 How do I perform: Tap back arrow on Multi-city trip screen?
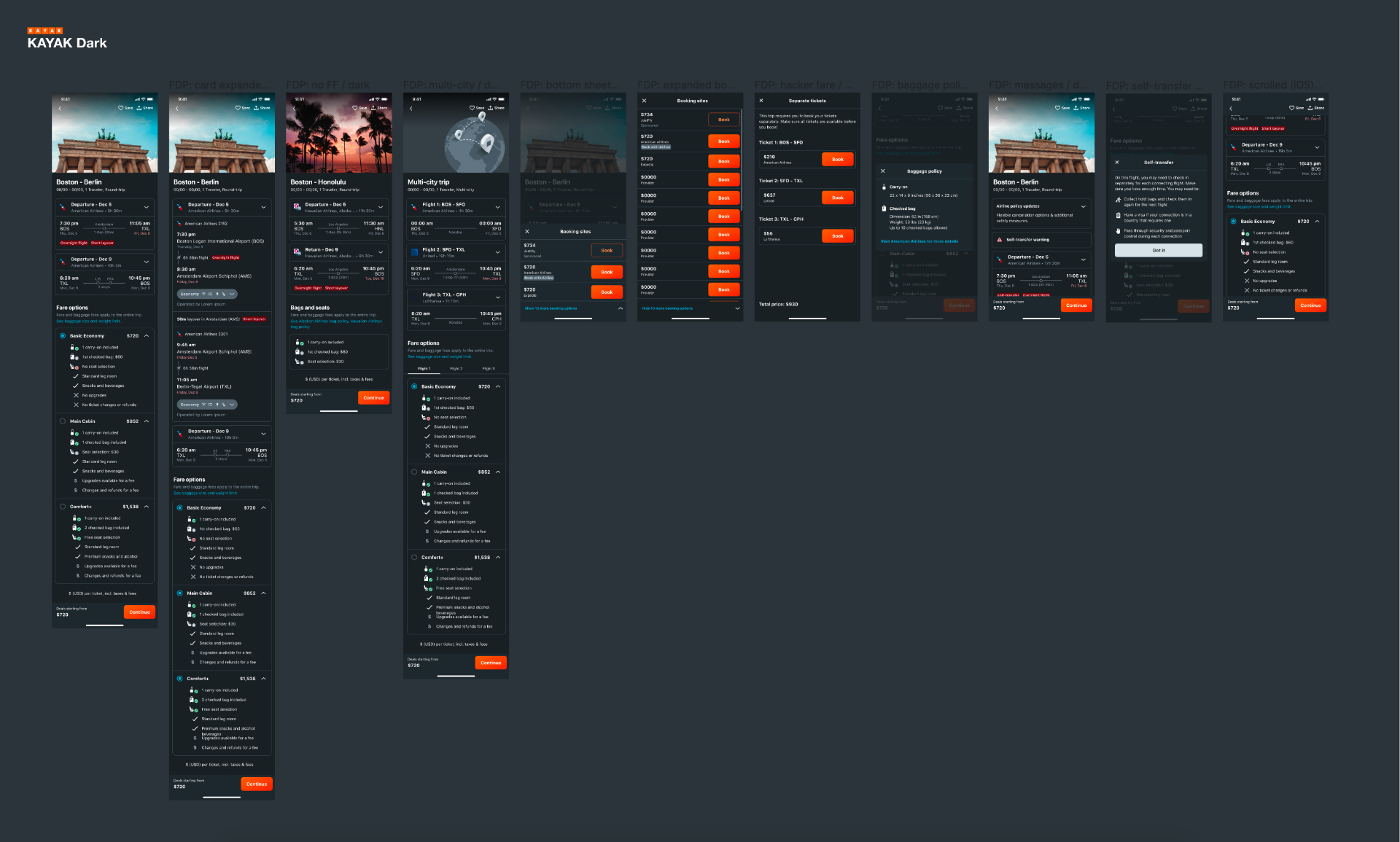411,109
